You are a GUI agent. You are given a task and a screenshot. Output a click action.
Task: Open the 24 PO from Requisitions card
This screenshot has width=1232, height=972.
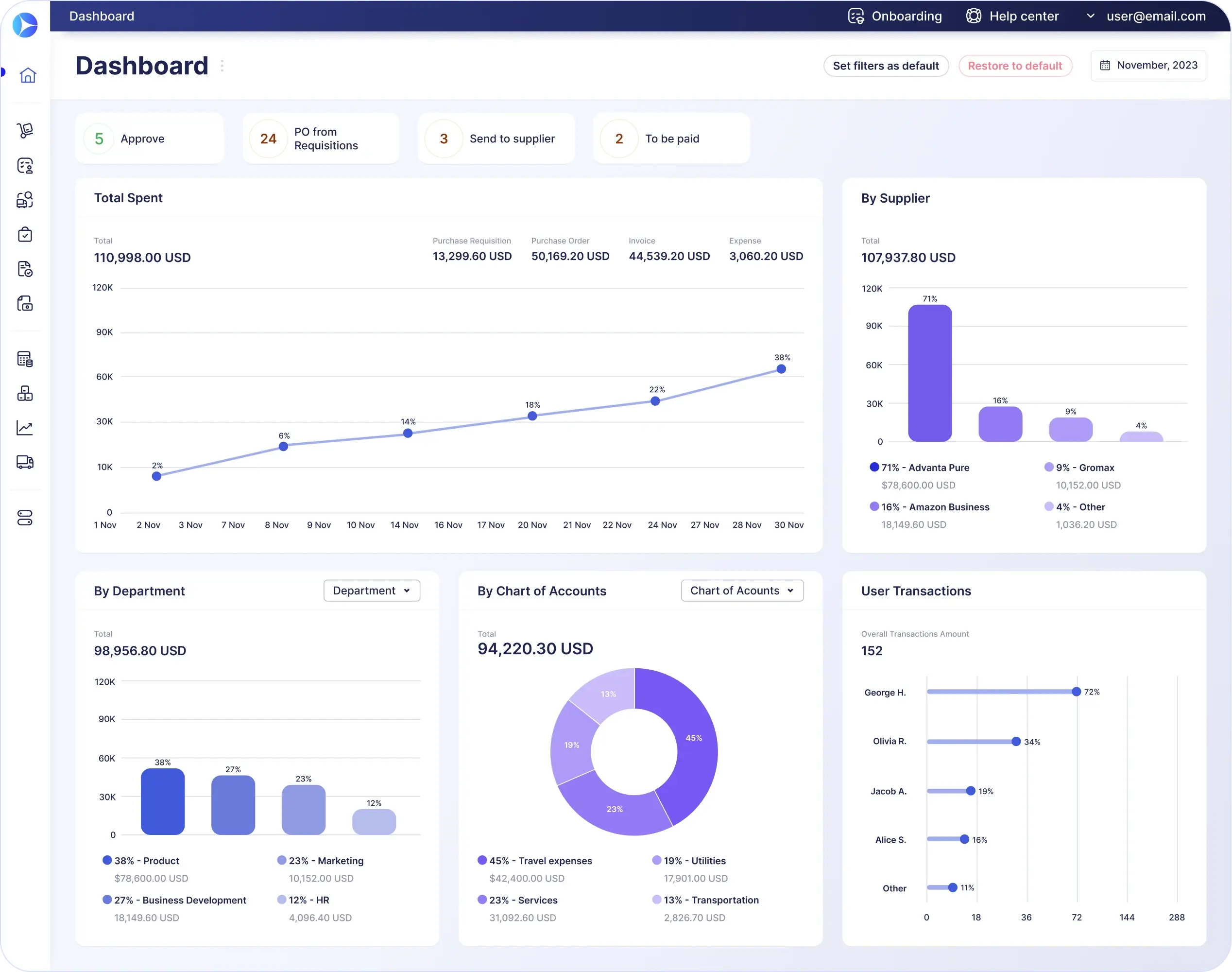[322, 139]
